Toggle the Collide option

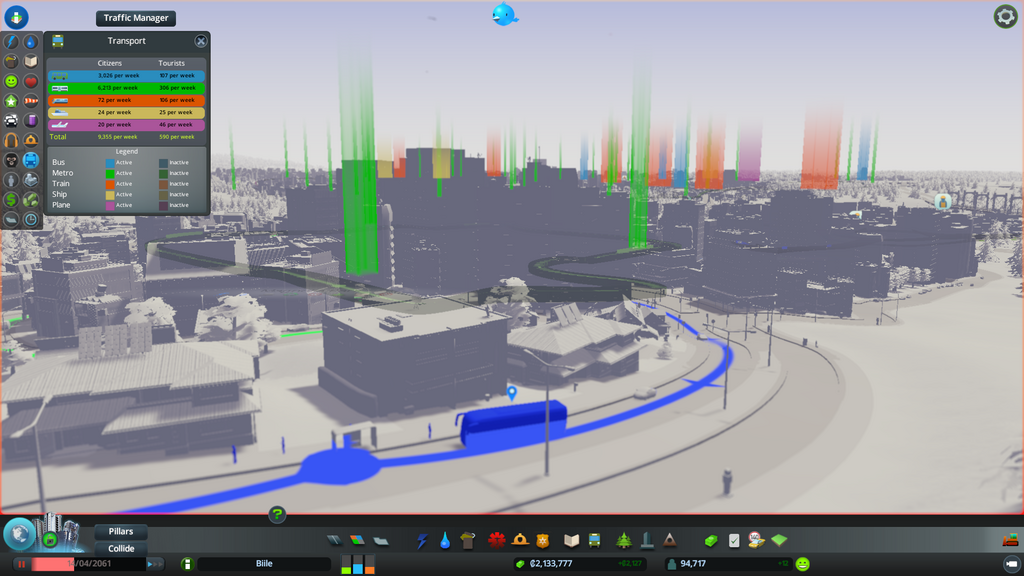click(121, 549)
